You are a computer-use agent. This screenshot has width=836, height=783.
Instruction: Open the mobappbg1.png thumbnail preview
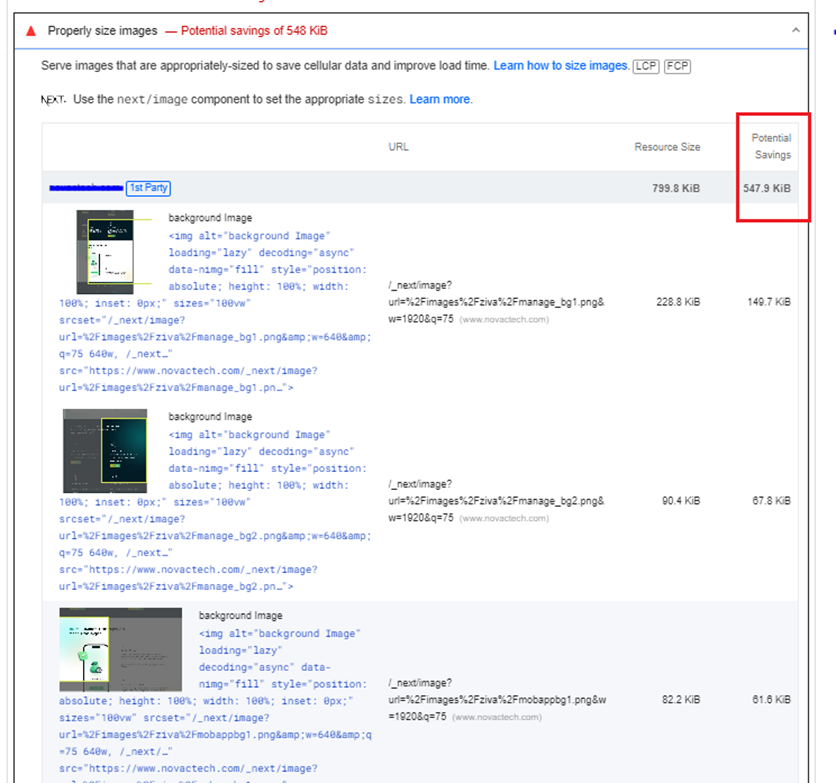(120, 650)
